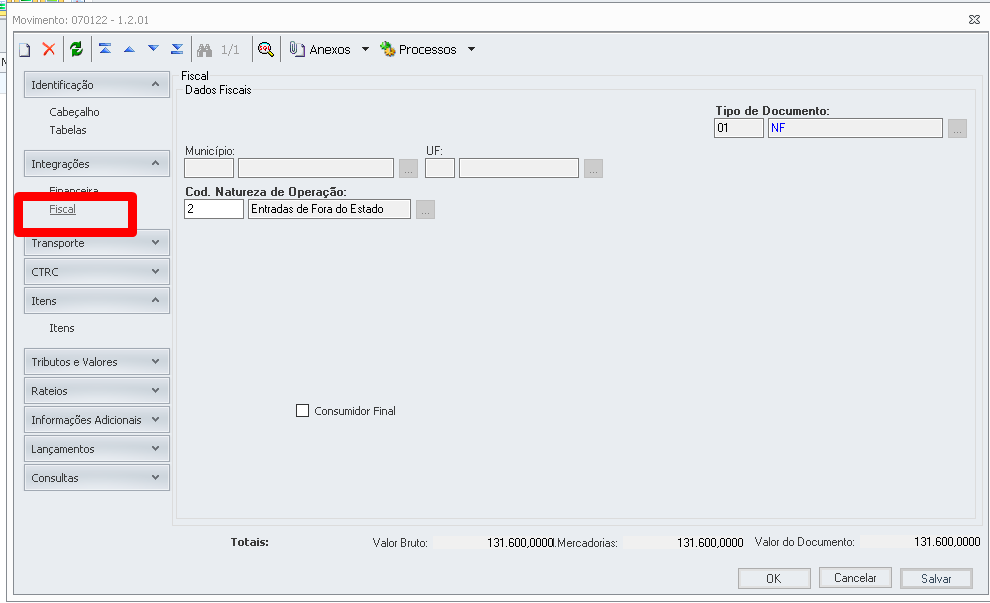Expand the Tributos e Valores section
The width and height of the screenshot is (990, 603).
97,362
